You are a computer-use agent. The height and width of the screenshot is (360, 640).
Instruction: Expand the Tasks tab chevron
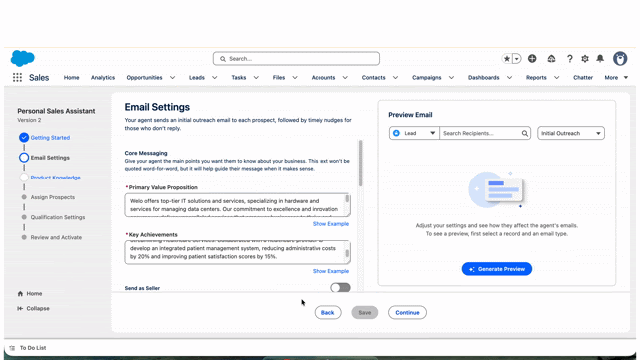coord(256,78)
